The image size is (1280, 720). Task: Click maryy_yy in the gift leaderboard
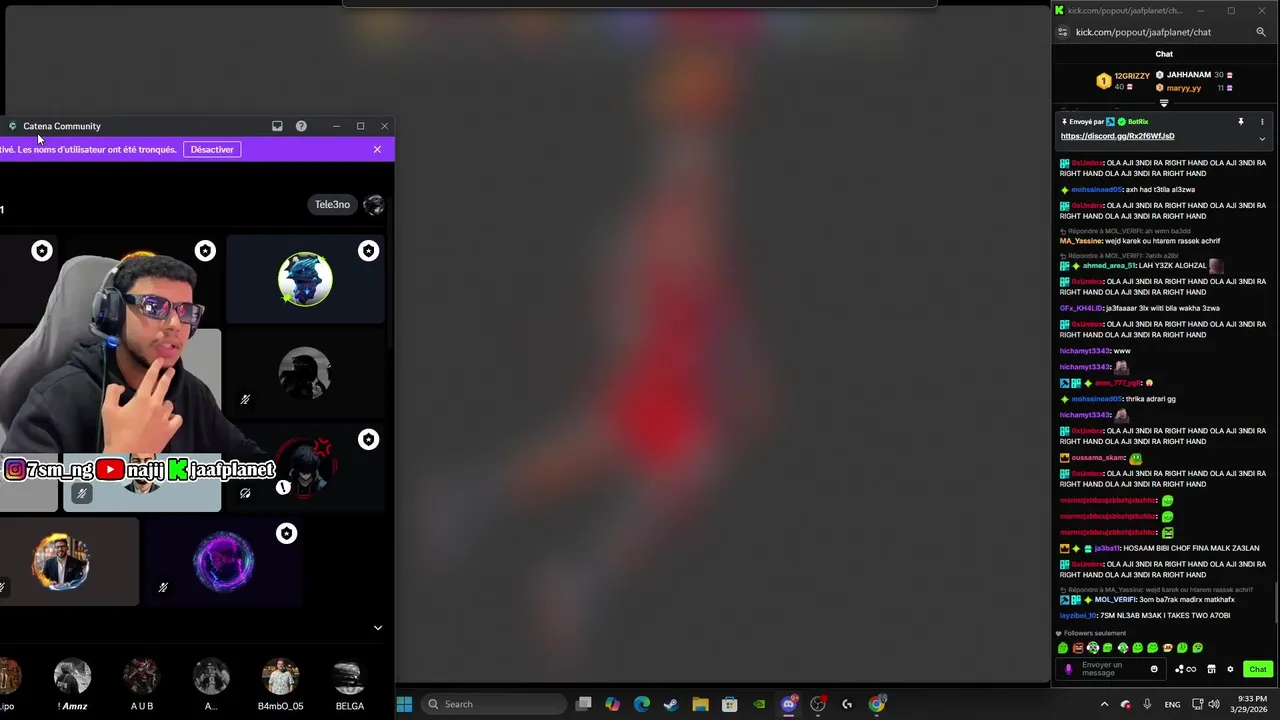[1184, 88]
